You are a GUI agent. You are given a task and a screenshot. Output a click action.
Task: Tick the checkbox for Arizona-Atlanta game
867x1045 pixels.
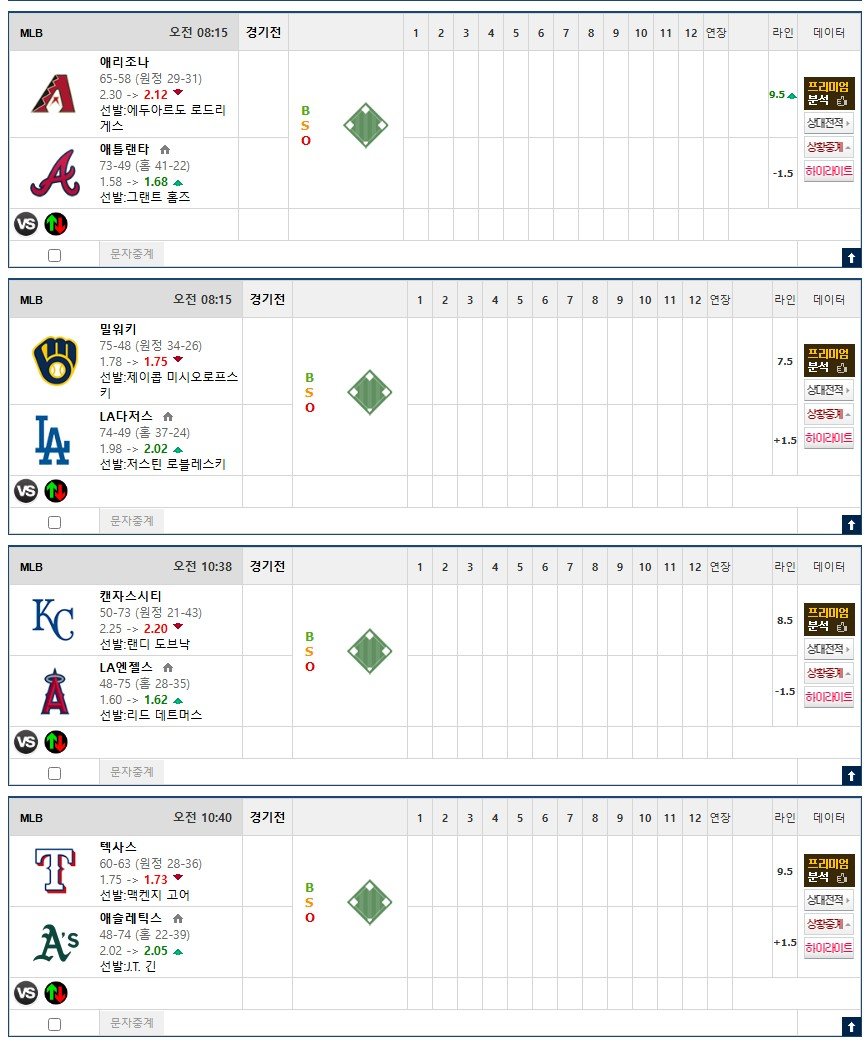point(55,255)
